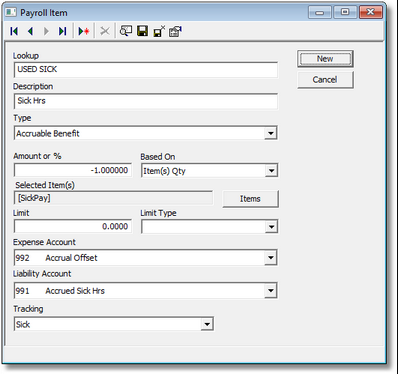Click the New button

pyautogui.click(x=325, y=59)
